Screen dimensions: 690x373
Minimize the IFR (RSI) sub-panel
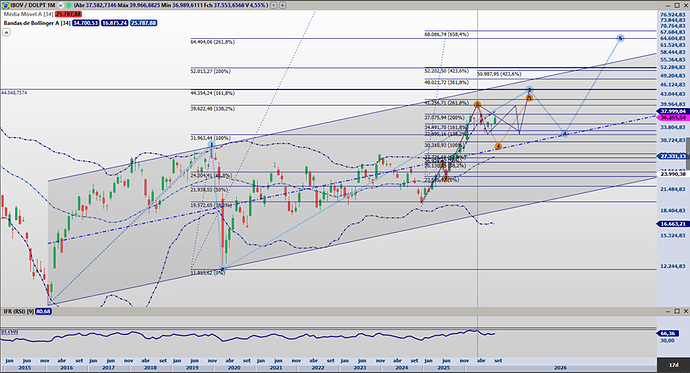coord(668,311)
